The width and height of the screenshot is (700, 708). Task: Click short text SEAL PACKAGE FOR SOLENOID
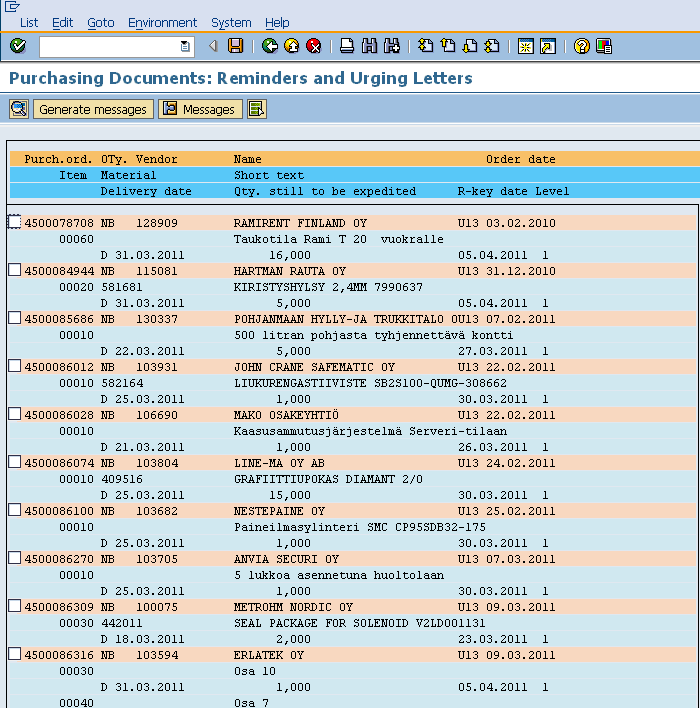pyautogui.click(x=322, y=623)
